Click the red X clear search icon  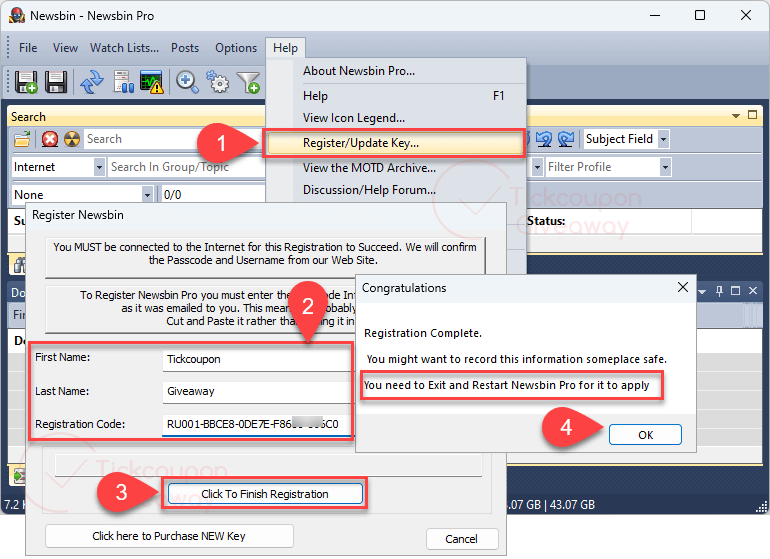pyautogui.click(x=50, y=139)
